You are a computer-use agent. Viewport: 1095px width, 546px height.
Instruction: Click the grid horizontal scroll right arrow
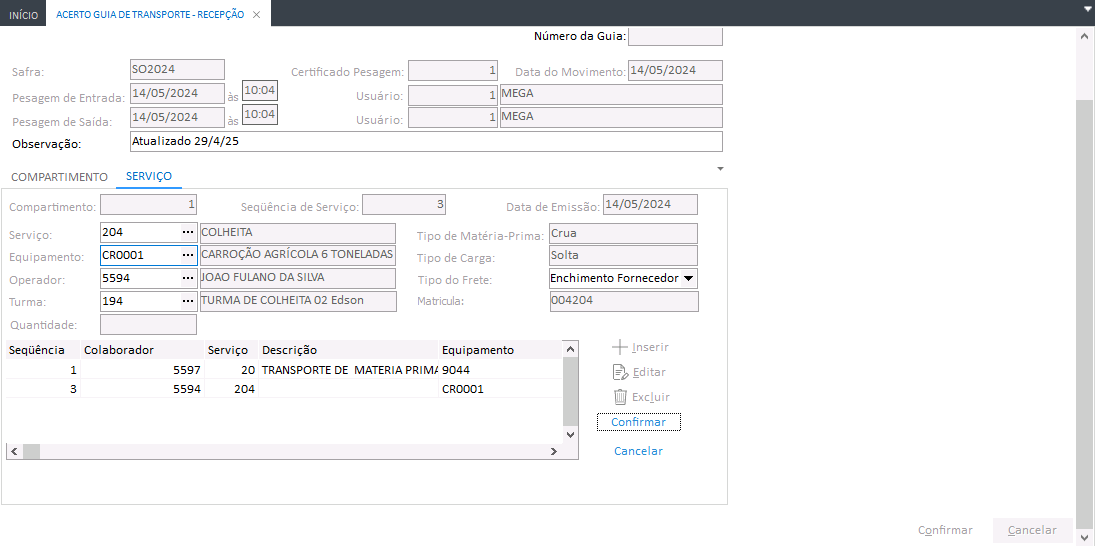pyautogui.click(x=553, y=452)
